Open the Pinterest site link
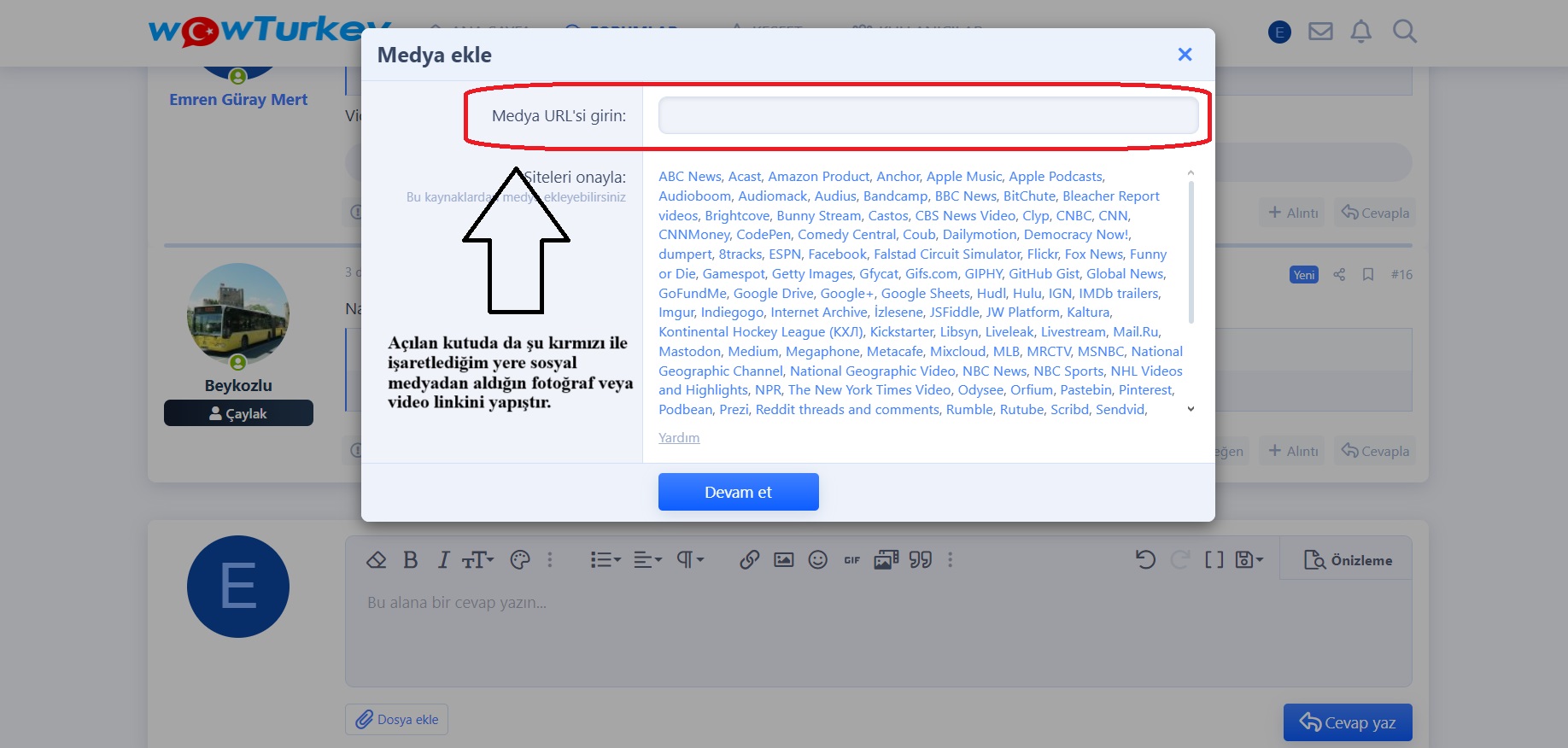The image size is (1568, 748). click(x=1145, y=389)
